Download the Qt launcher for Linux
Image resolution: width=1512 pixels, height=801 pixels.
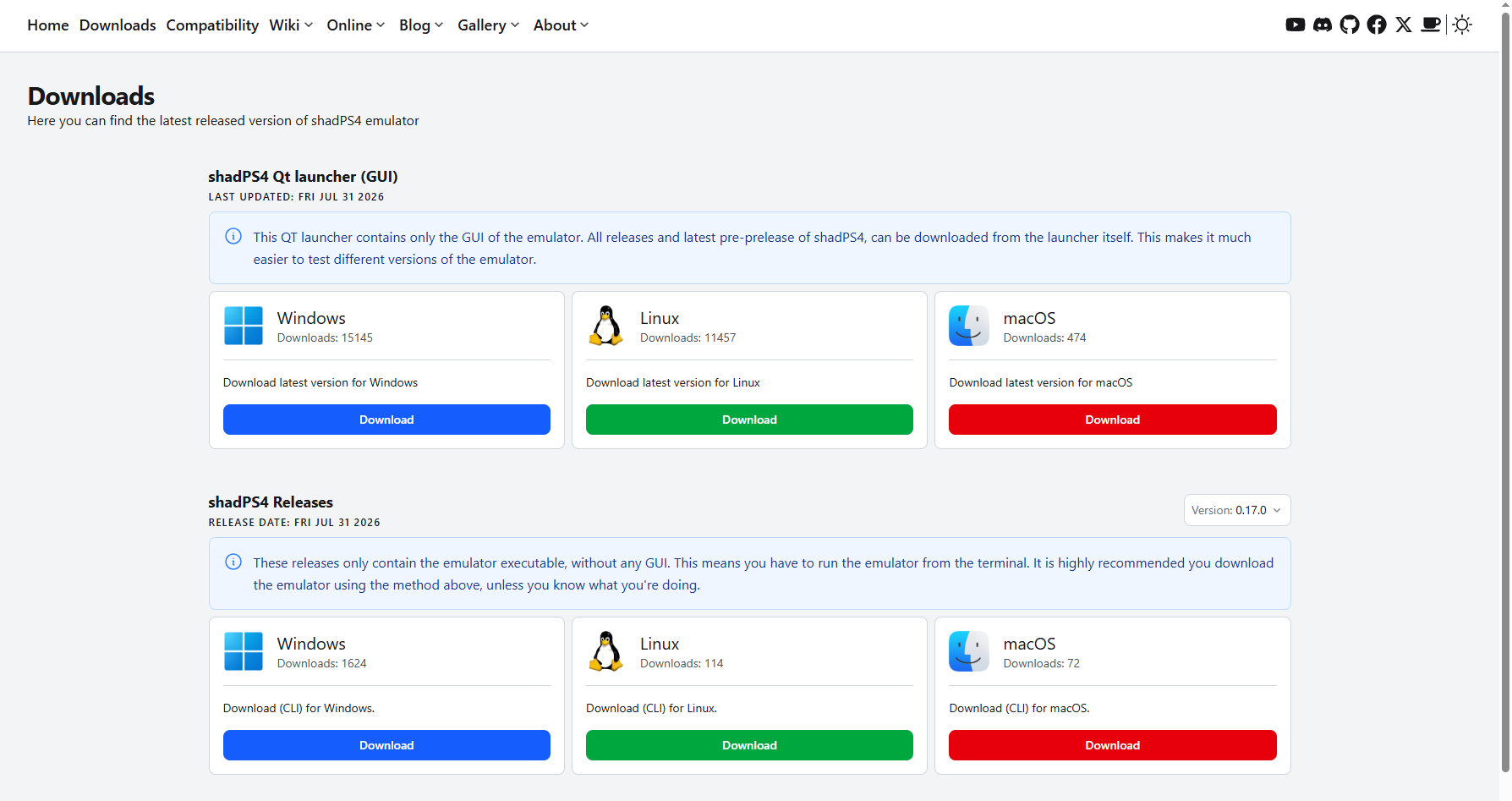pos(749,420)
